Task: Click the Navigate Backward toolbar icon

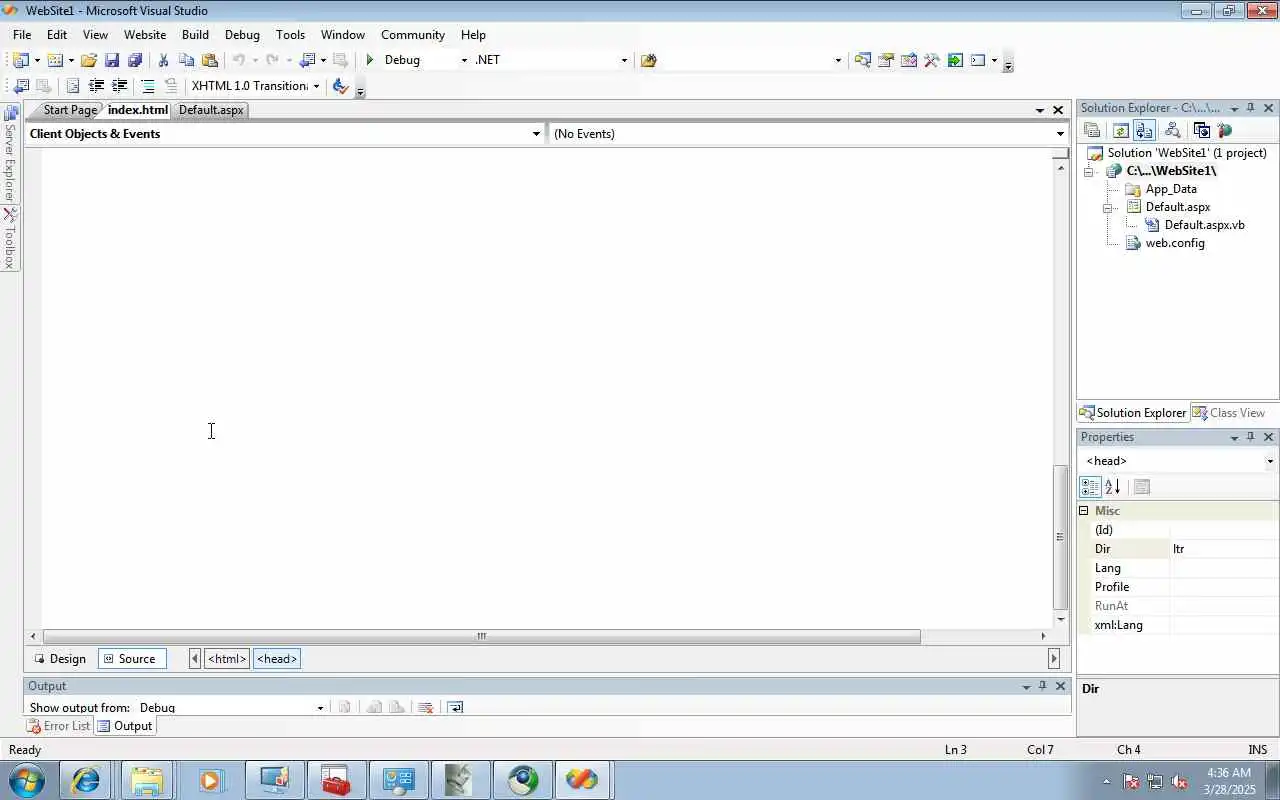Action: 308,60
